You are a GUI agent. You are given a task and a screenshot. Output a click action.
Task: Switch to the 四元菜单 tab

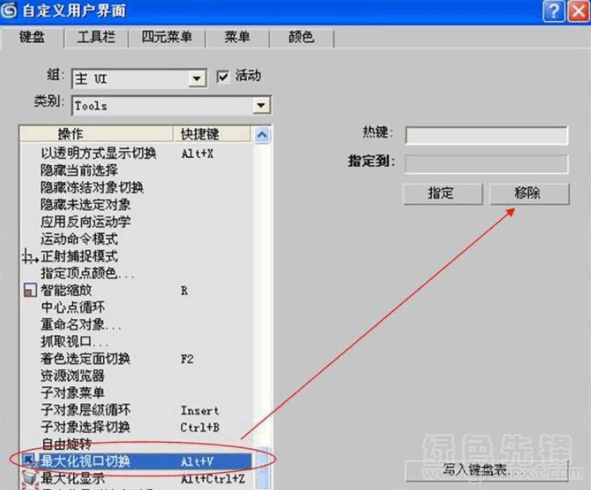[x=167, y=37]
